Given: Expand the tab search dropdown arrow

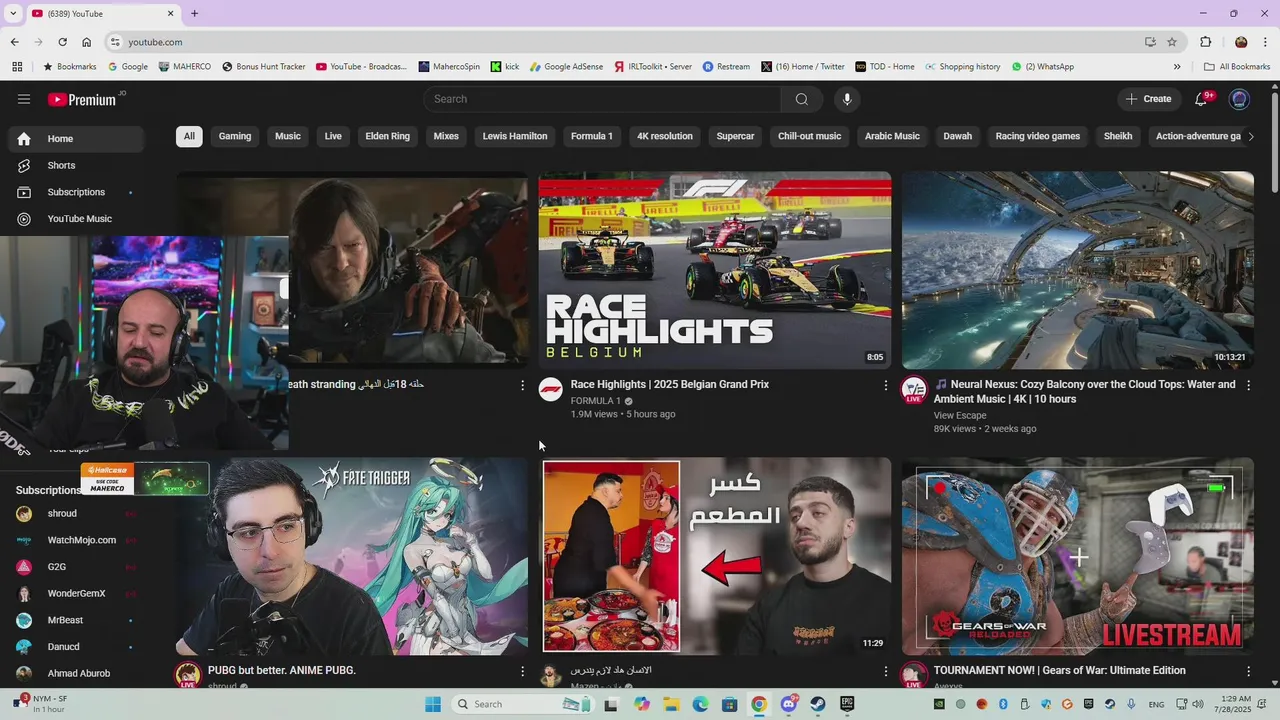Looking at the screenshot, I should [13, 13].
